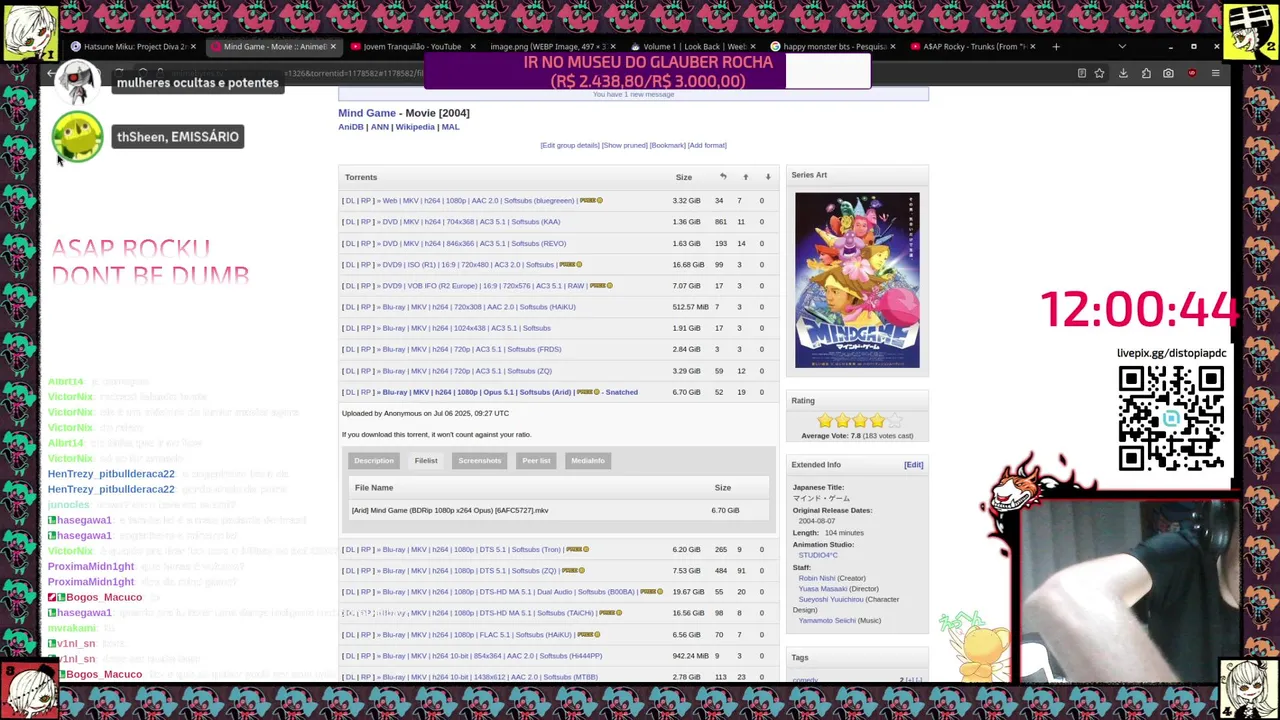This screenshot has height=720, width=1280.
Task: Click the red extension icon in toolbar
Action: tap(1192, 73)
